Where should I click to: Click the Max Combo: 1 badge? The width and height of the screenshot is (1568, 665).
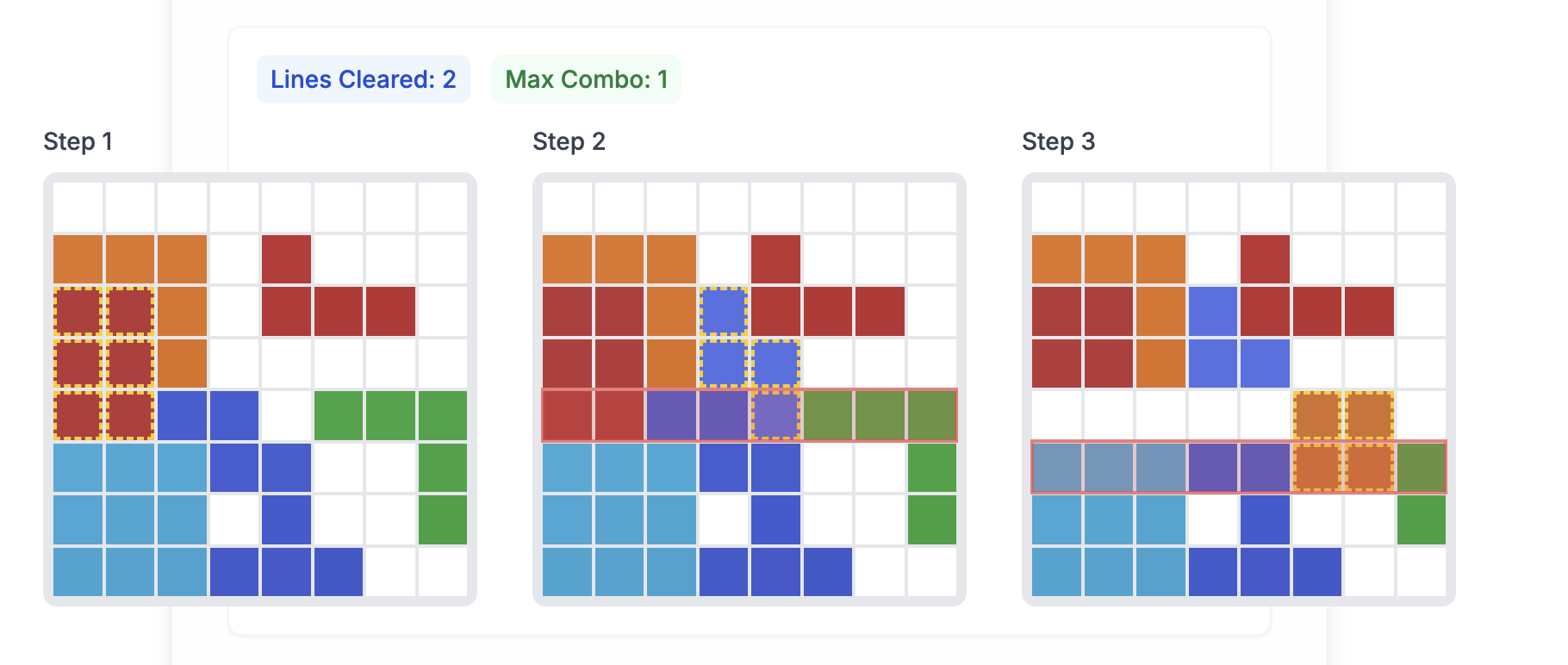click(585, 79)
